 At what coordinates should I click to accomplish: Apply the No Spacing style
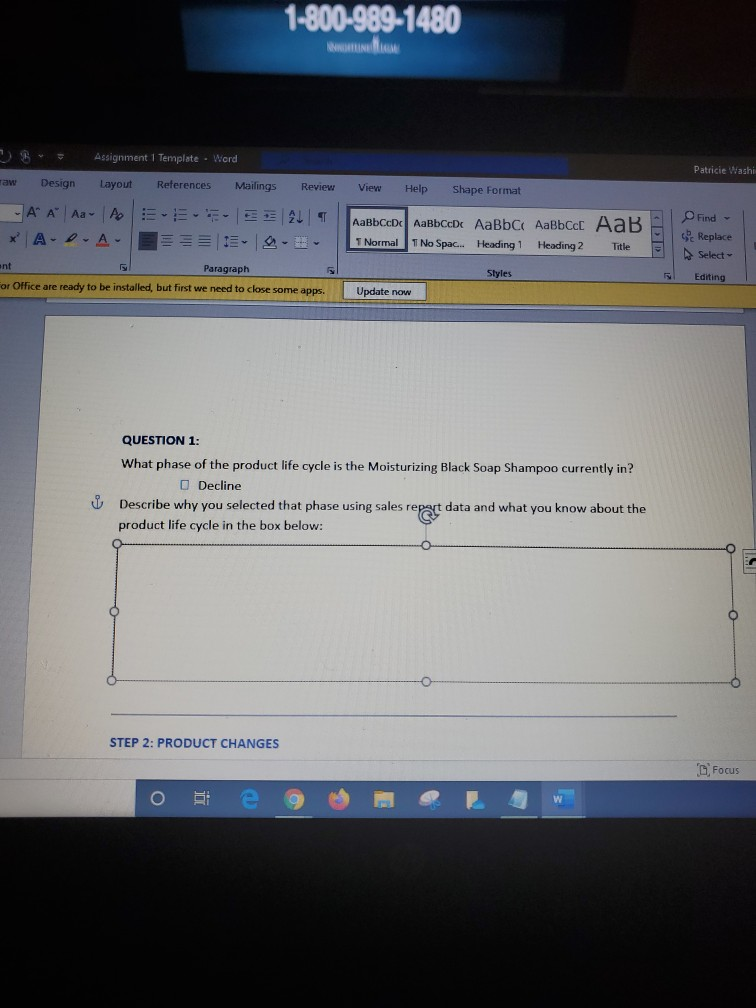pyautogui.click(x=438, y=232)
